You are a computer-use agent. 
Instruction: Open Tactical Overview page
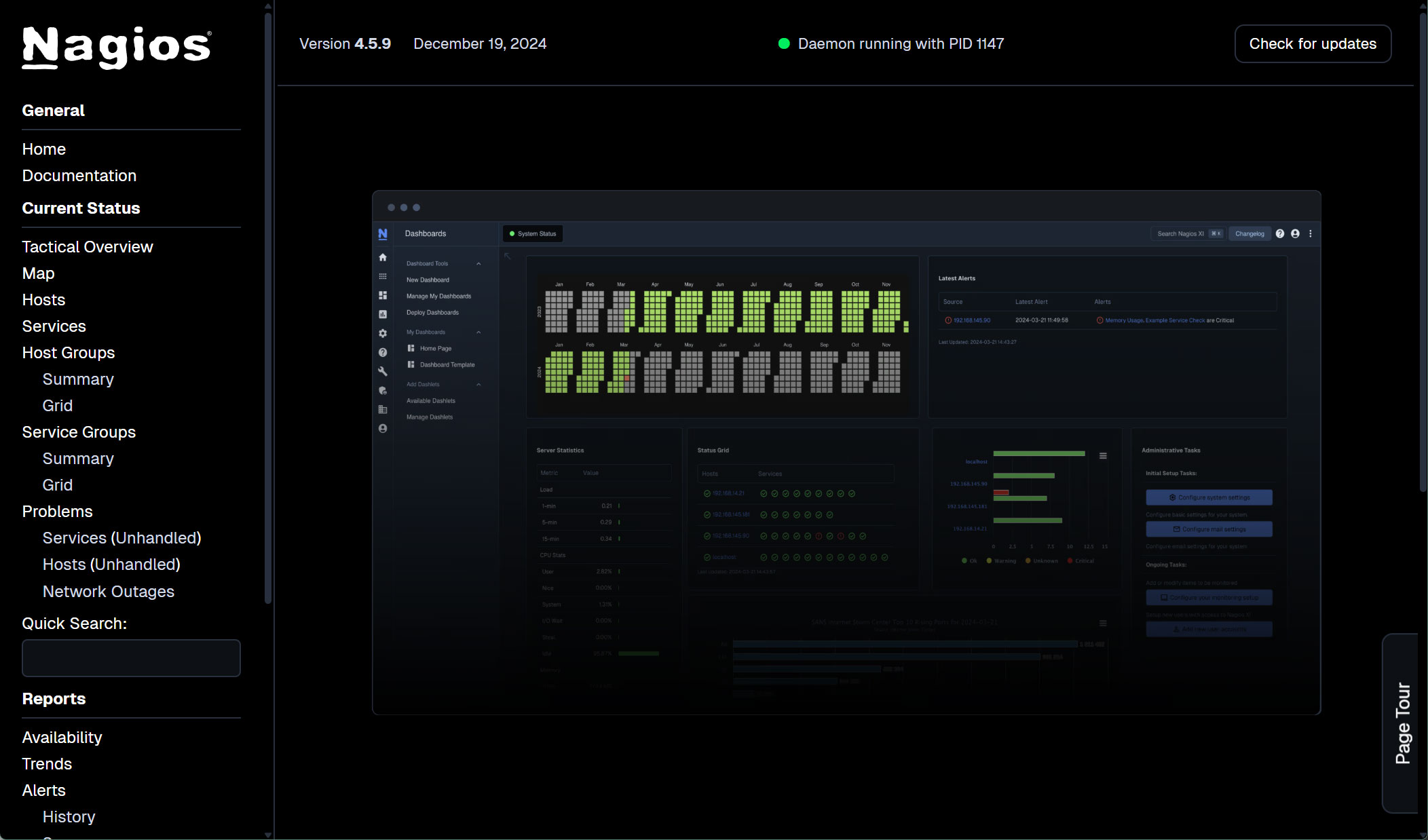(x=88, y=247)
